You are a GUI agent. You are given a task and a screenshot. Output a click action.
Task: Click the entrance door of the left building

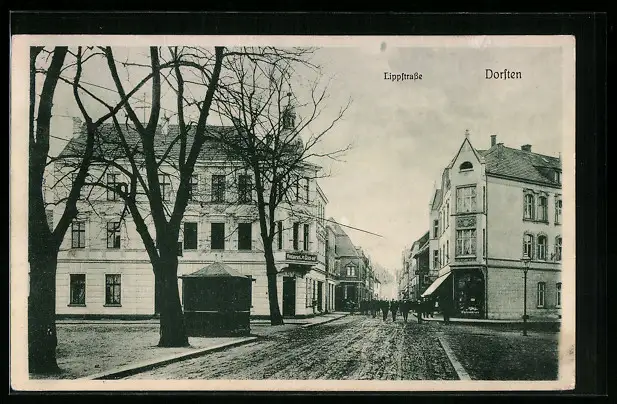(288, 296)
